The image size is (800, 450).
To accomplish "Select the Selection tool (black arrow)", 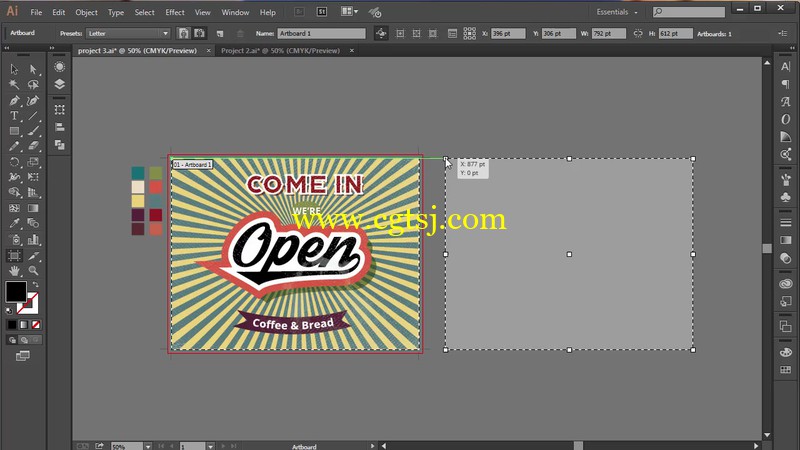I will click(14, 69).
